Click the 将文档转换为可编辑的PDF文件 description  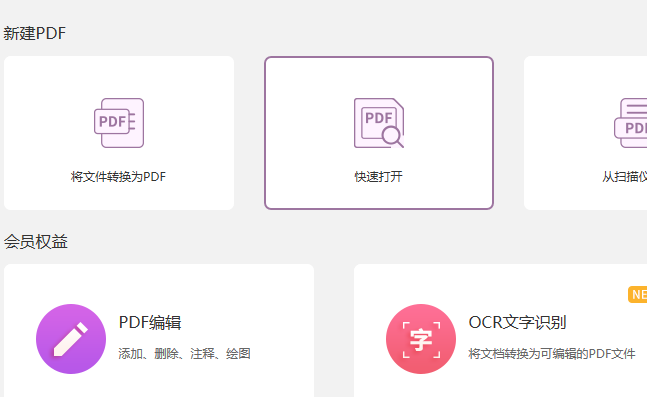(552, 354)
